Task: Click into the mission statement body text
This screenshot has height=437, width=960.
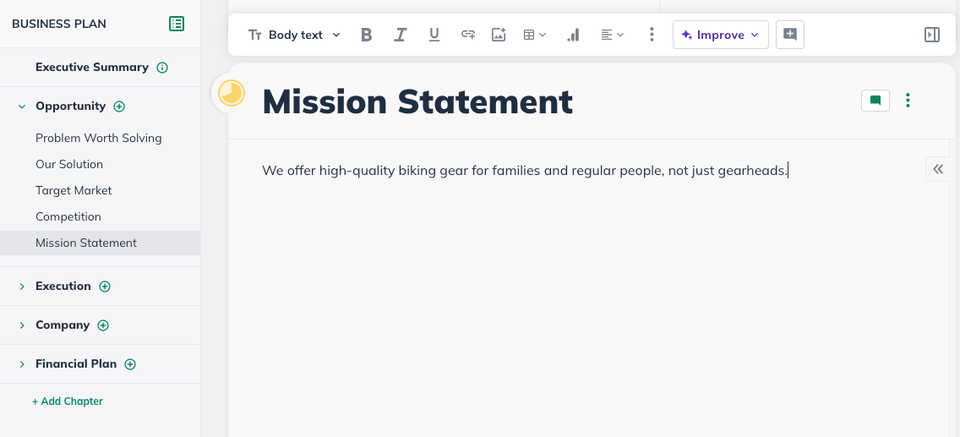Action: pos(525,171)
